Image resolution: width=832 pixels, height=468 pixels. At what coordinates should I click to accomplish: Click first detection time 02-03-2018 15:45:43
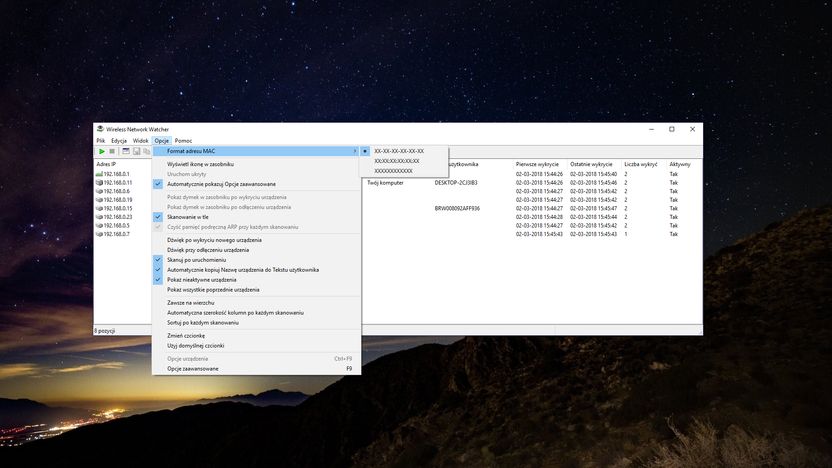coord(539,234)
